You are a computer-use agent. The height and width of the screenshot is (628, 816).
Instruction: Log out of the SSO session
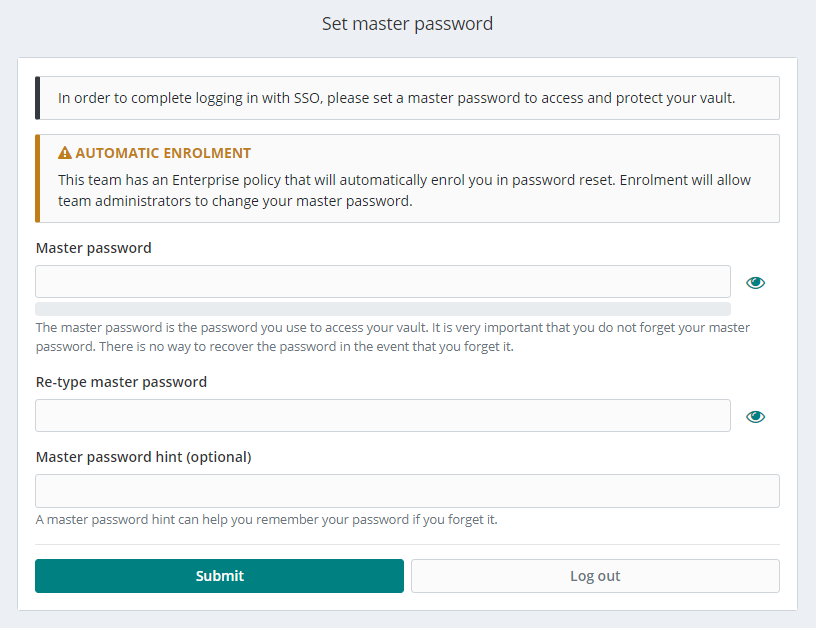tap(595, 576)
